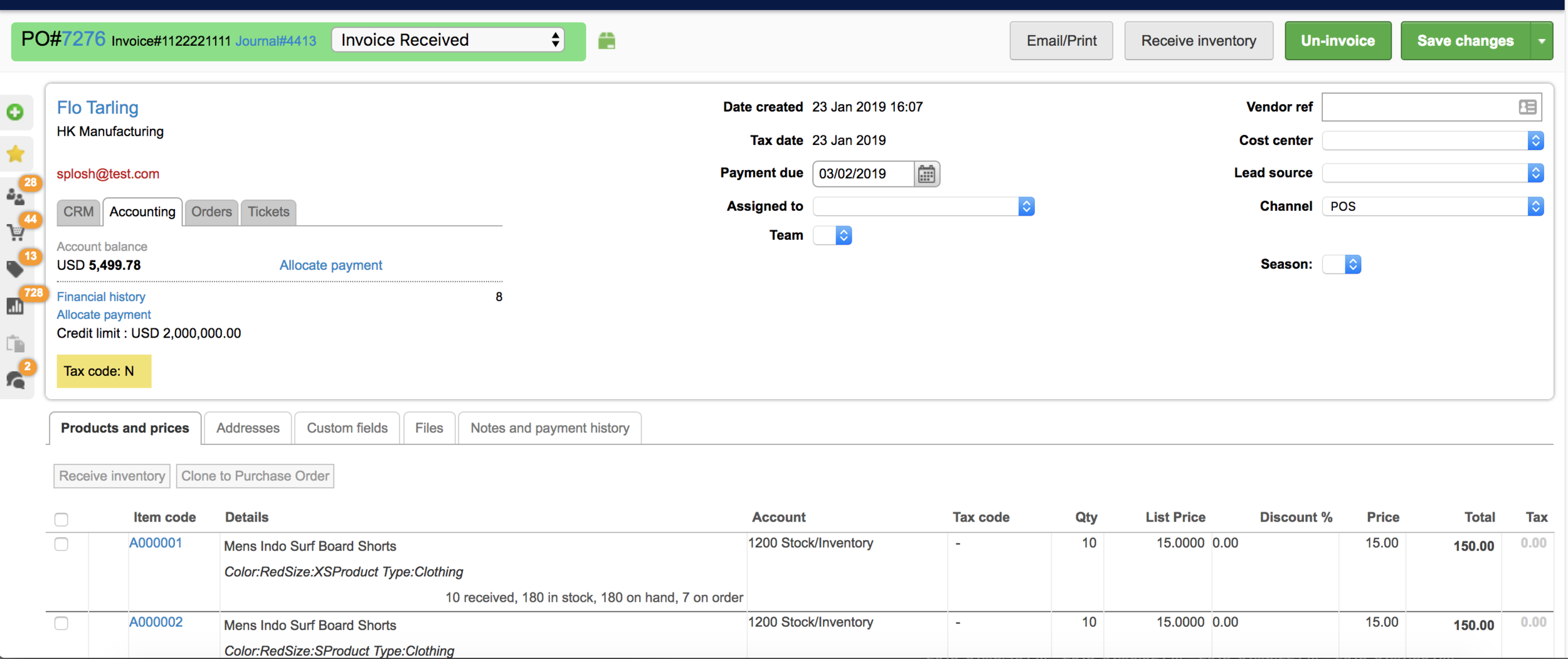Open the gold star favorites icon
This screenshot has height=659, width=1568.
coord(16,154)
